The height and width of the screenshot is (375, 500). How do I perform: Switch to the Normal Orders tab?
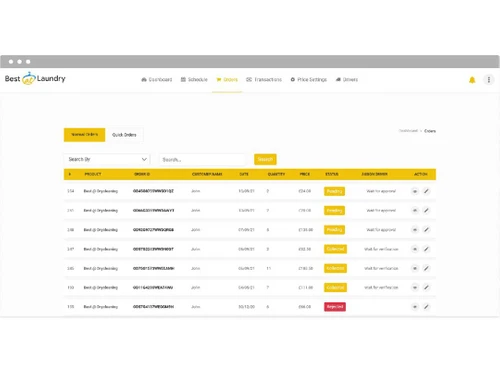[85, 135]
